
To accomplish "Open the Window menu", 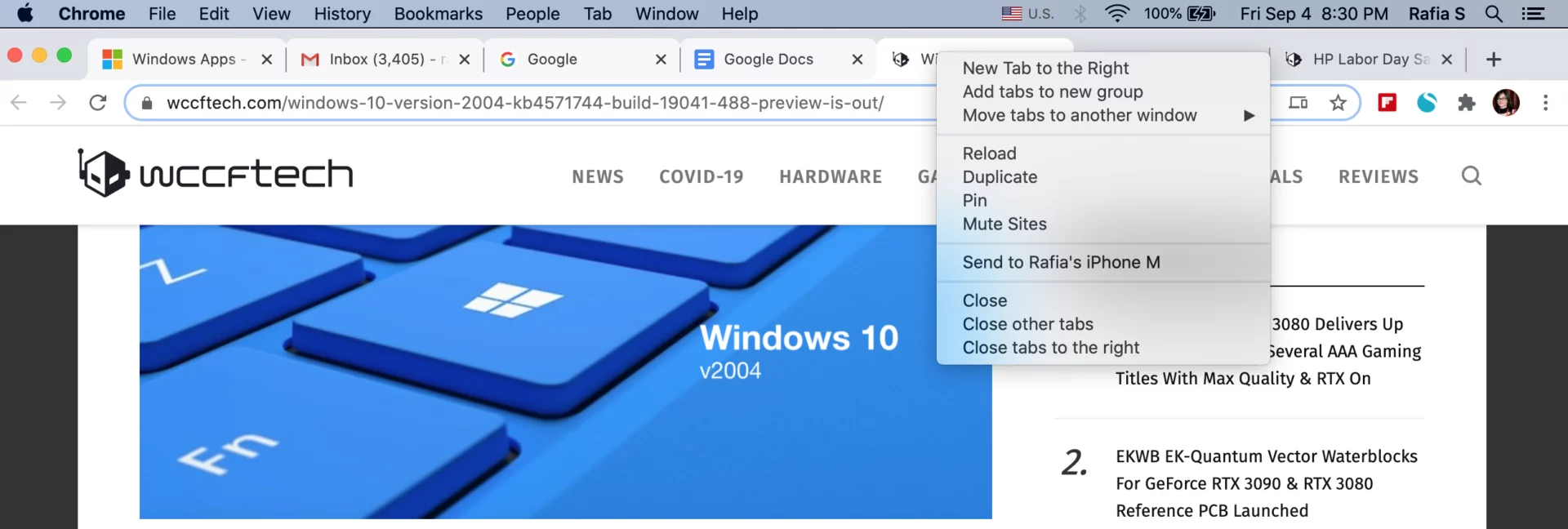I will [x=667, y=14].
